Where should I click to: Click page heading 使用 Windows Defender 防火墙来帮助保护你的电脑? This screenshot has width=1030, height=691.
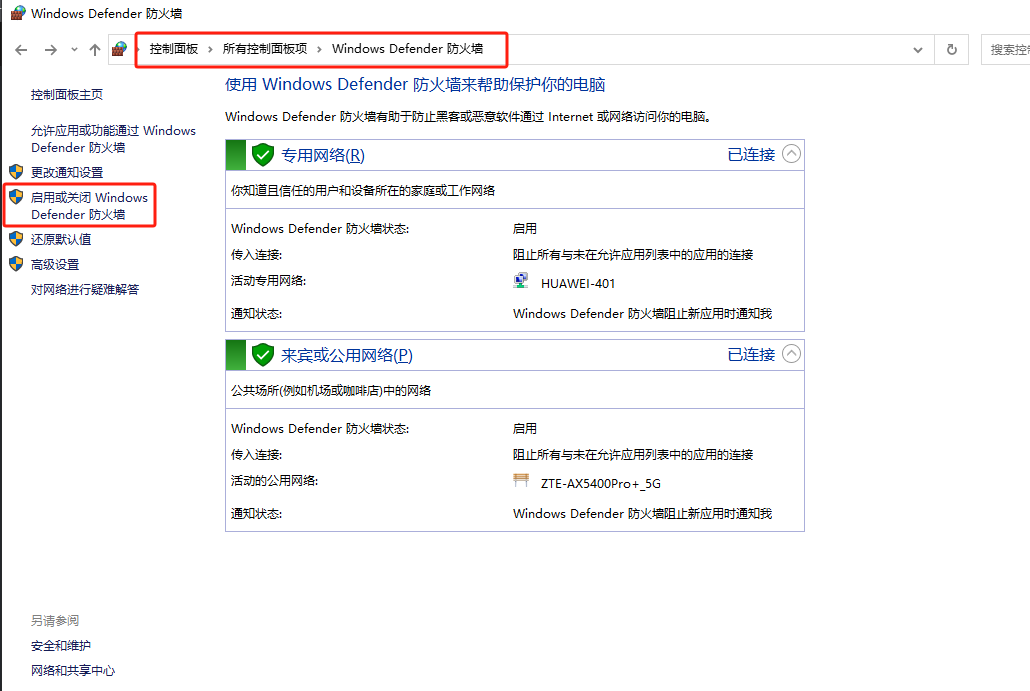415,85
